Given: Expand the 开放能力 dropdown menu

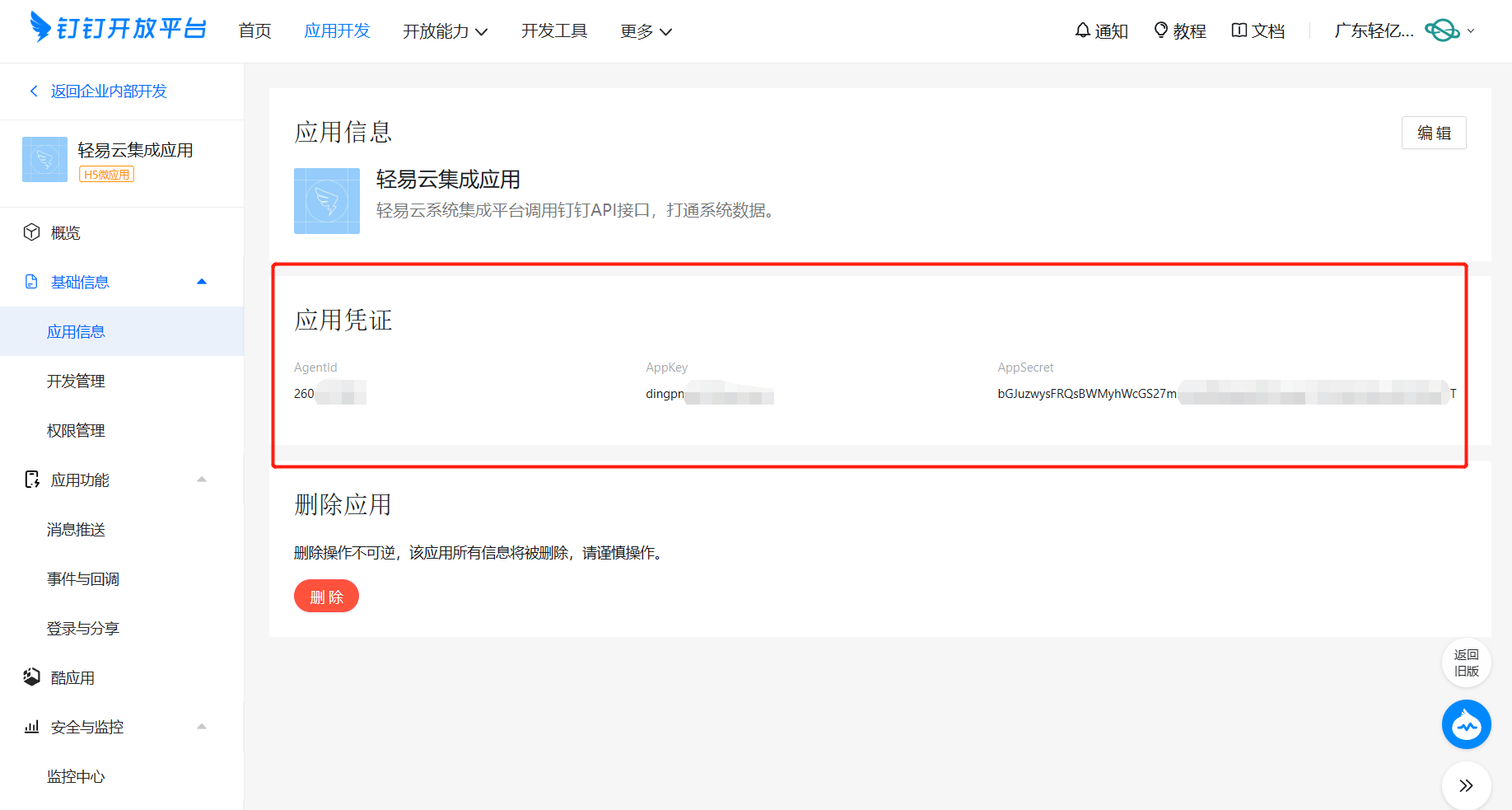Looking at the screenshot, I should tap(445, 31).
